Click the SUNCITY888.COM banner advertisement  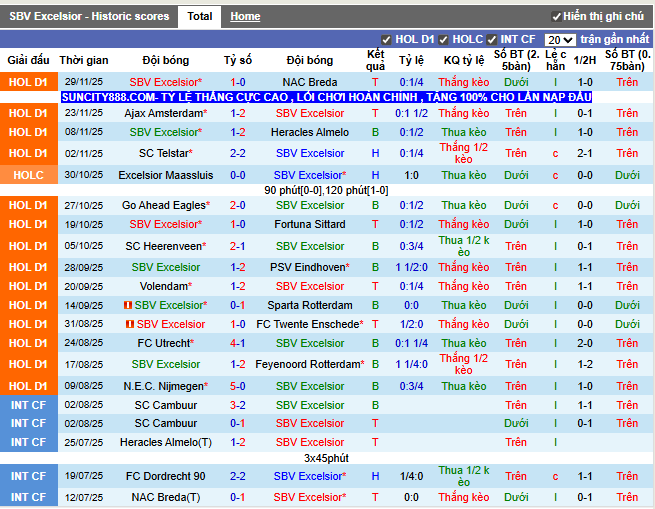pos(326,97)
